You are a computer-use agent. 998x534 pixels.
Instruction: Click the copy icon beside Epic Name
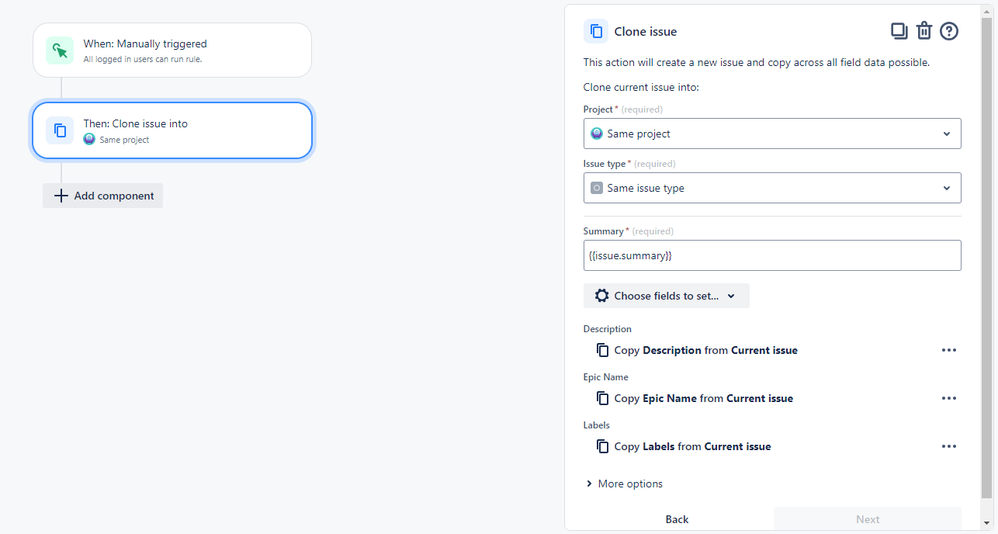pos(602,398)
